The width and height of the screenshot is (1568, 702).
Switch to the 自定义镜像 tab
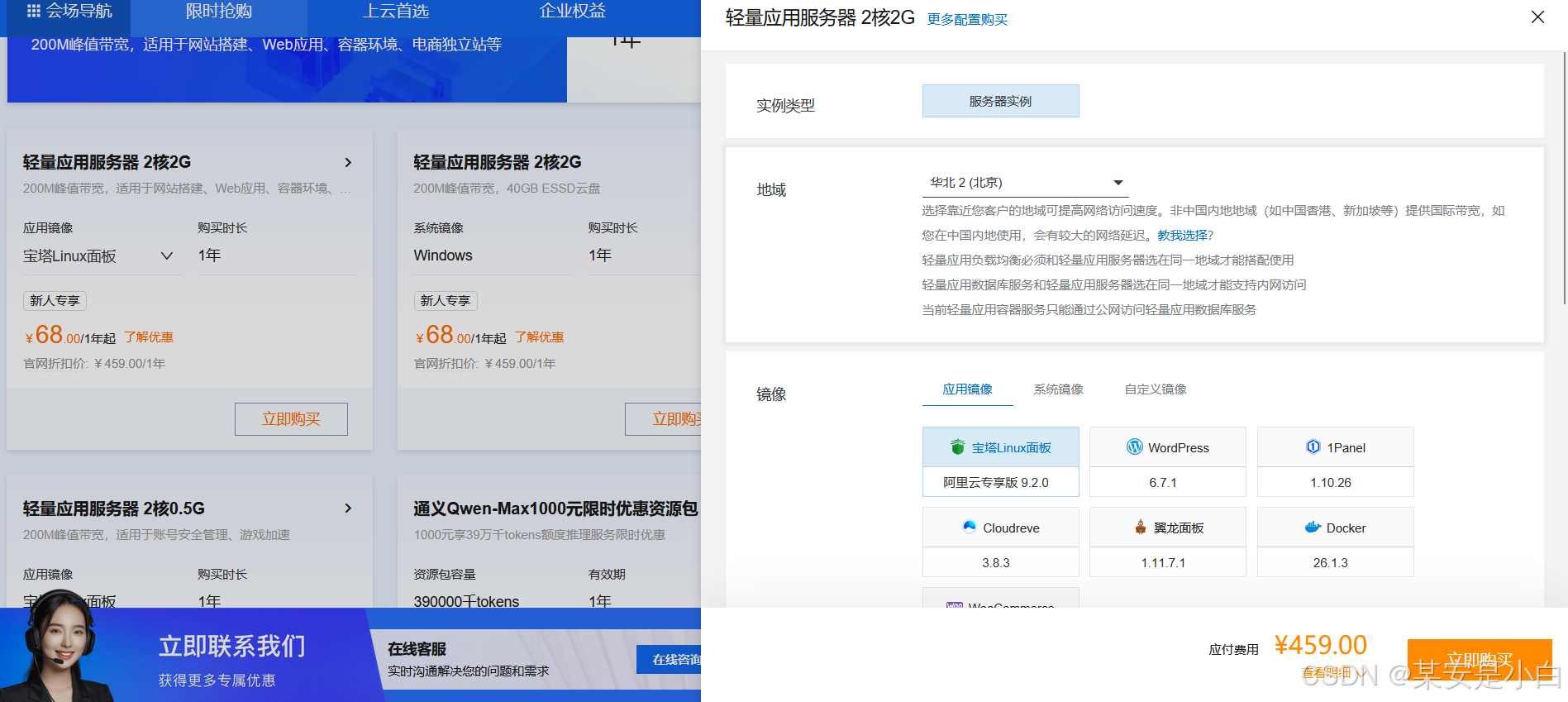click(x=1156, y=389)
